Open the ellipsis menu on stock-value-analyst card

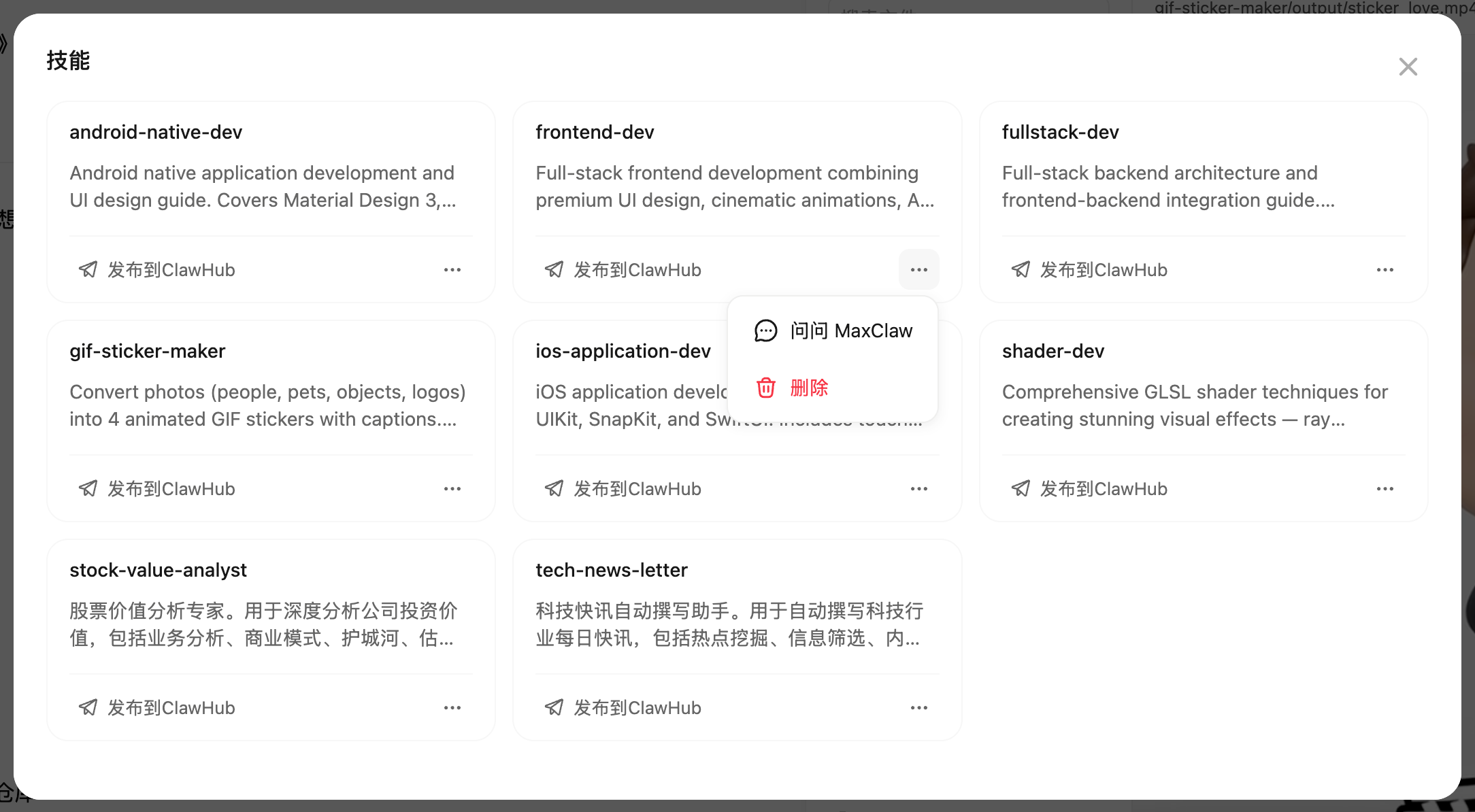click(452, 707)
